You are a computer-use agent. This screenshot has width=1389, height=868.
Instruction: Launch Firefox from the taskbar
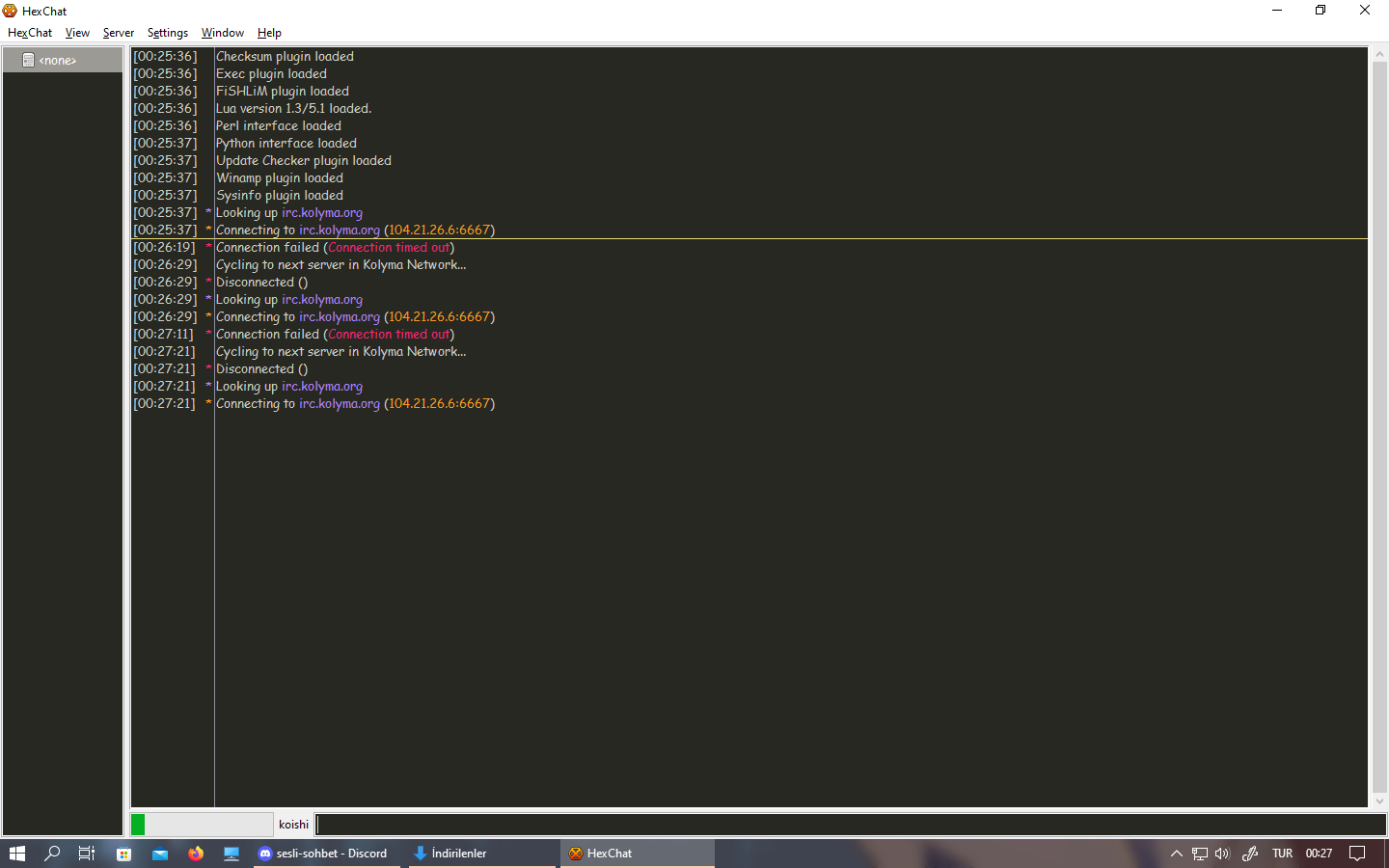pos(196,854)
